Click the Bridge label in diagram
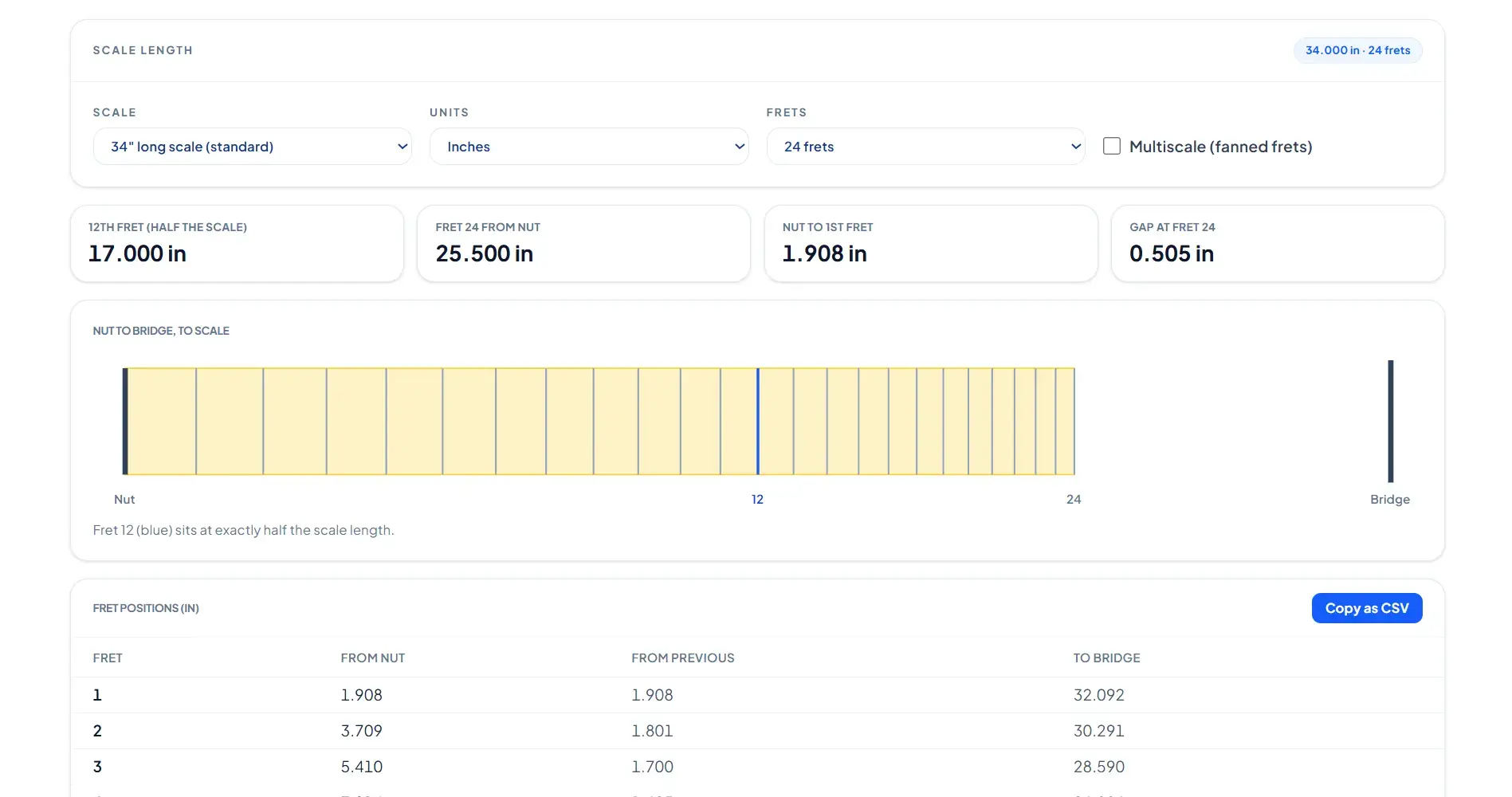 pyautogui.click(x=1390, y=499)
